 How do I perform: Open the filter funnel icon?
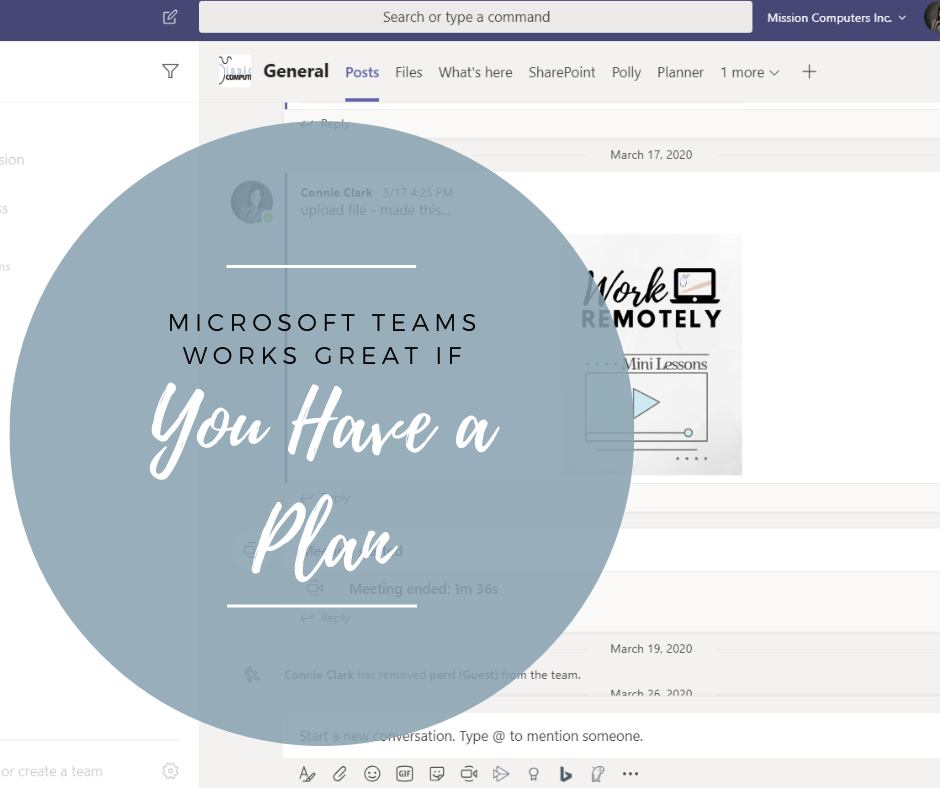pyautogui.click(x=170, y=71)
